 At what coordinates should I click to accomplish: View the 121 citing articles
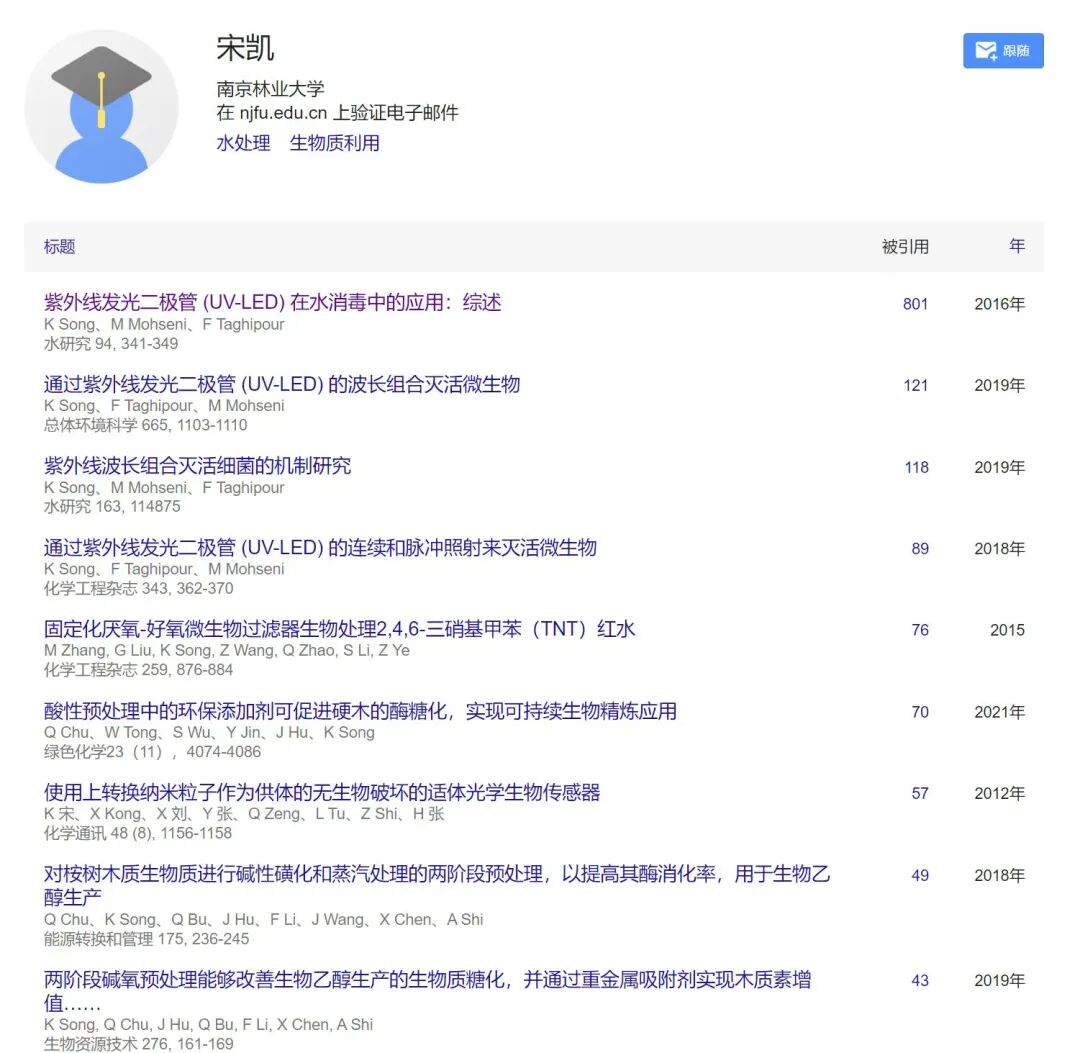pyautogui.click(x=915, y=385)
